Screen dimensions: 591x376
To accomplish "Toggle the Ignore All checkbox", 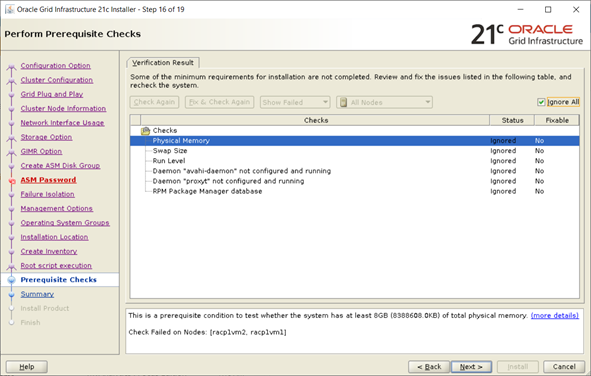I will (541, 102).
